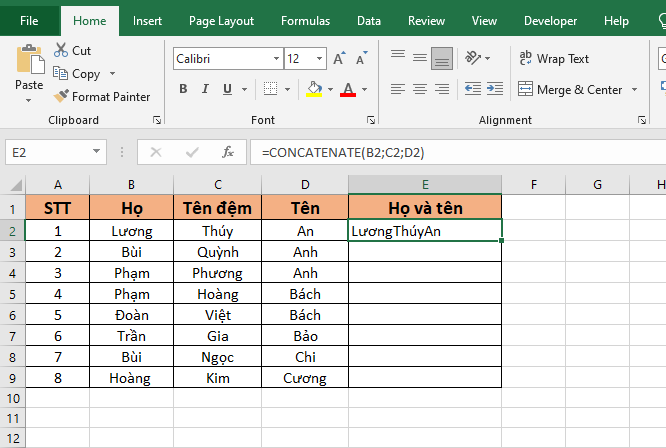
Task: Open the Borders icon
Action: [x=270, y=89]
